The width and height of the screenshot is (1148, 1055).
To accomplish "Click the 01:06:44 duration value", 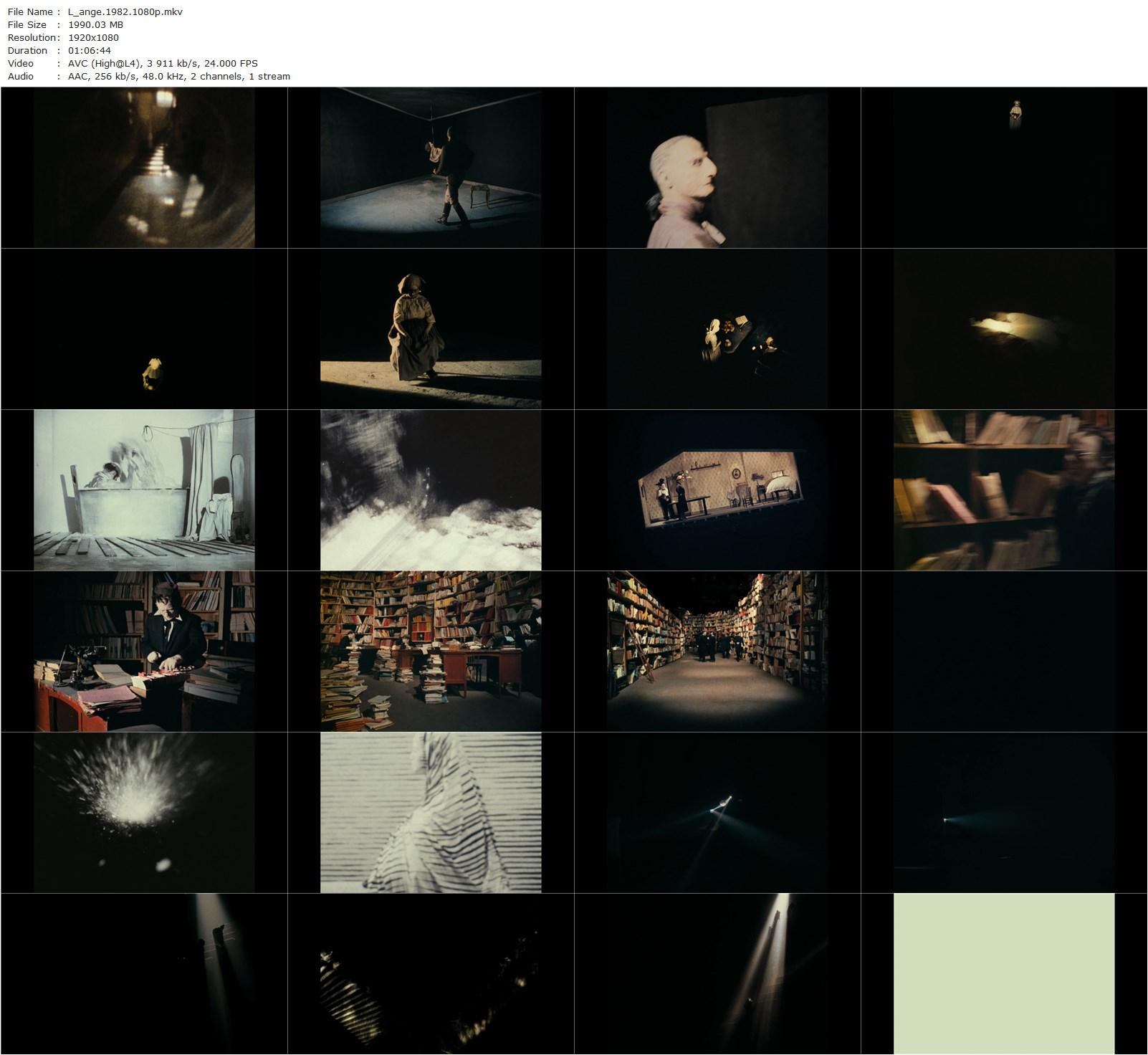I will [x=90, y=50].
